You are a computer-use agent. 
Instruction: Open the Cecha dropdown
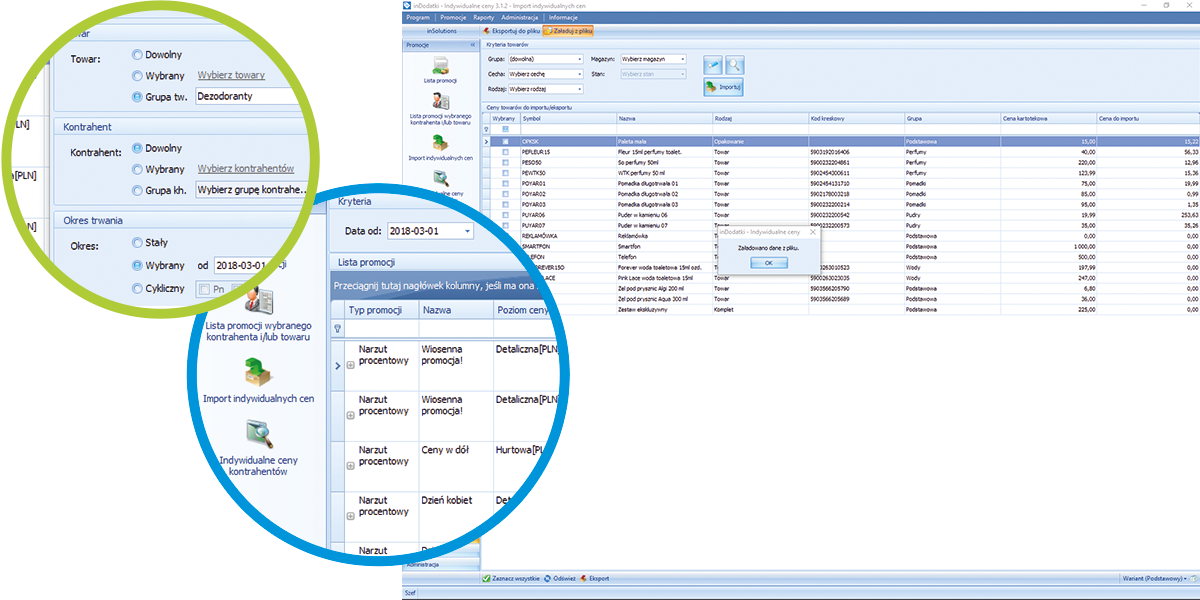pos(580,74)
